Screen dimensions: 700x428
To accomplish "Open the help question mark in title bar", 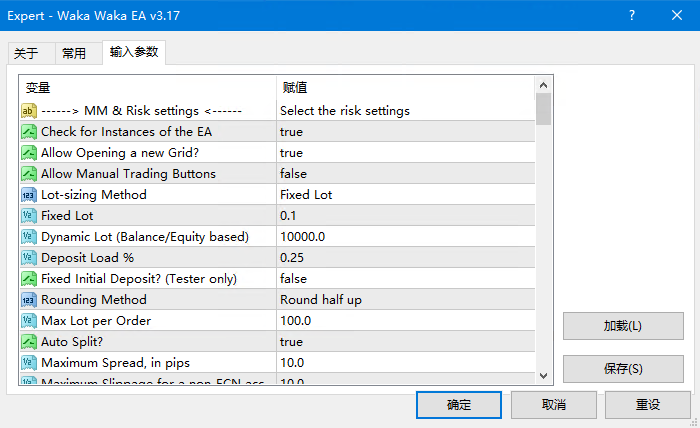I will pyautogui.click(x=632, y=15).
